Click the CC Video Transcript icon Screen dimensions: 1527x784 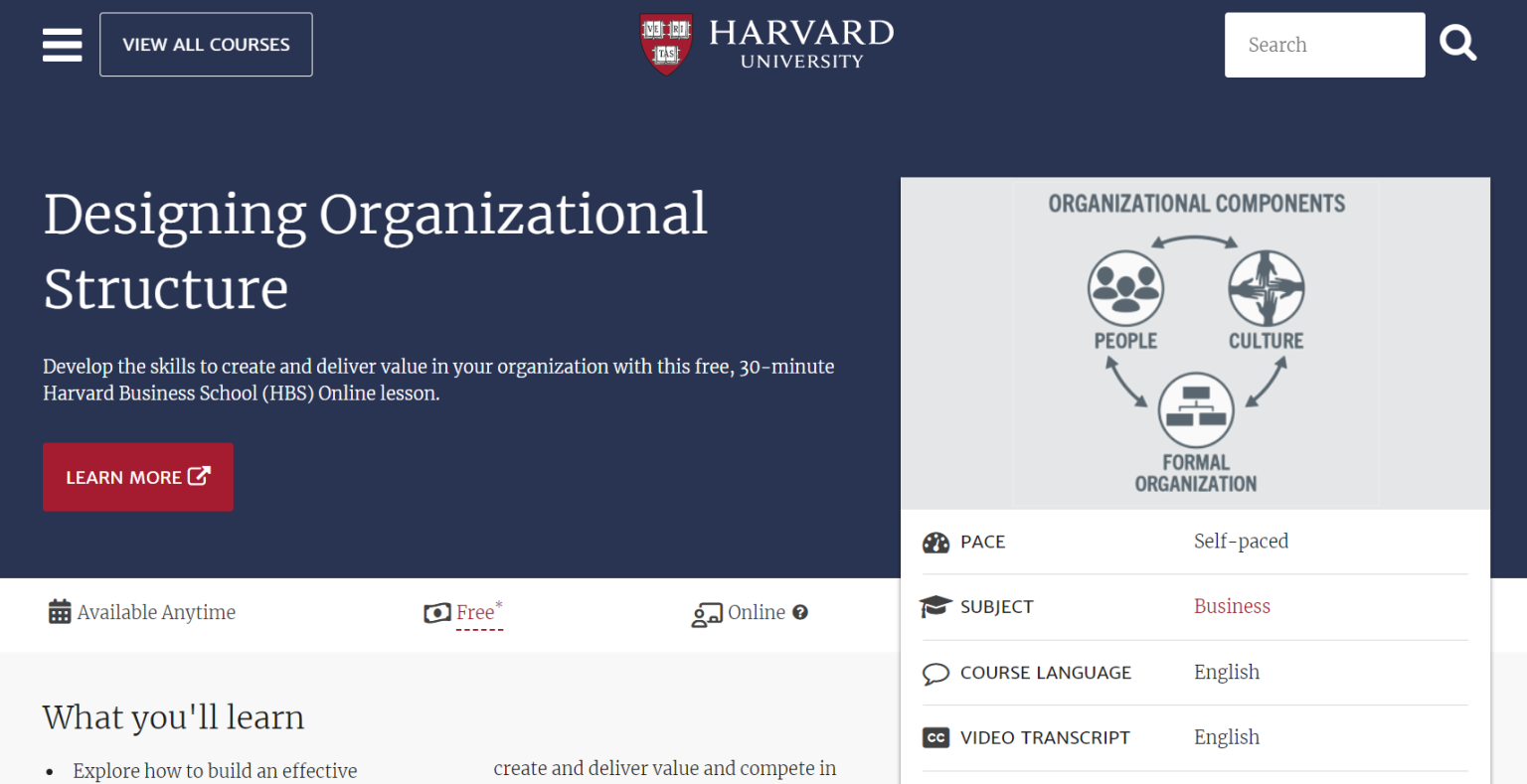(935, 737)
